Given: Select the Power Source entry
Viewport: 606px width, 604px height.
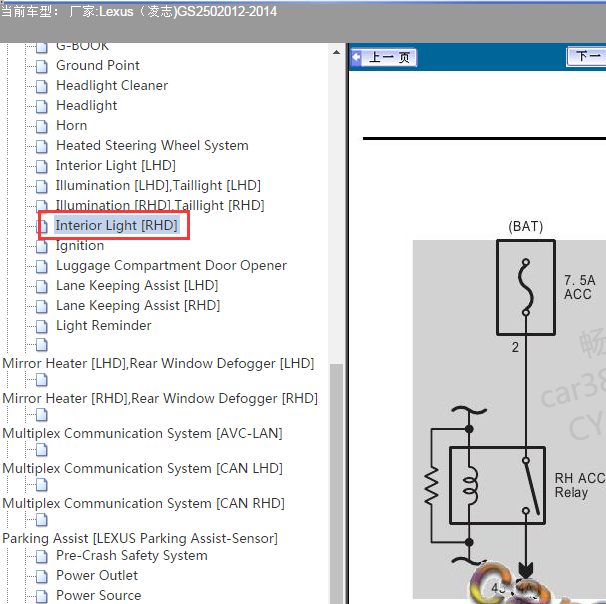Looking at the screenshot, I should pos(99,595).
